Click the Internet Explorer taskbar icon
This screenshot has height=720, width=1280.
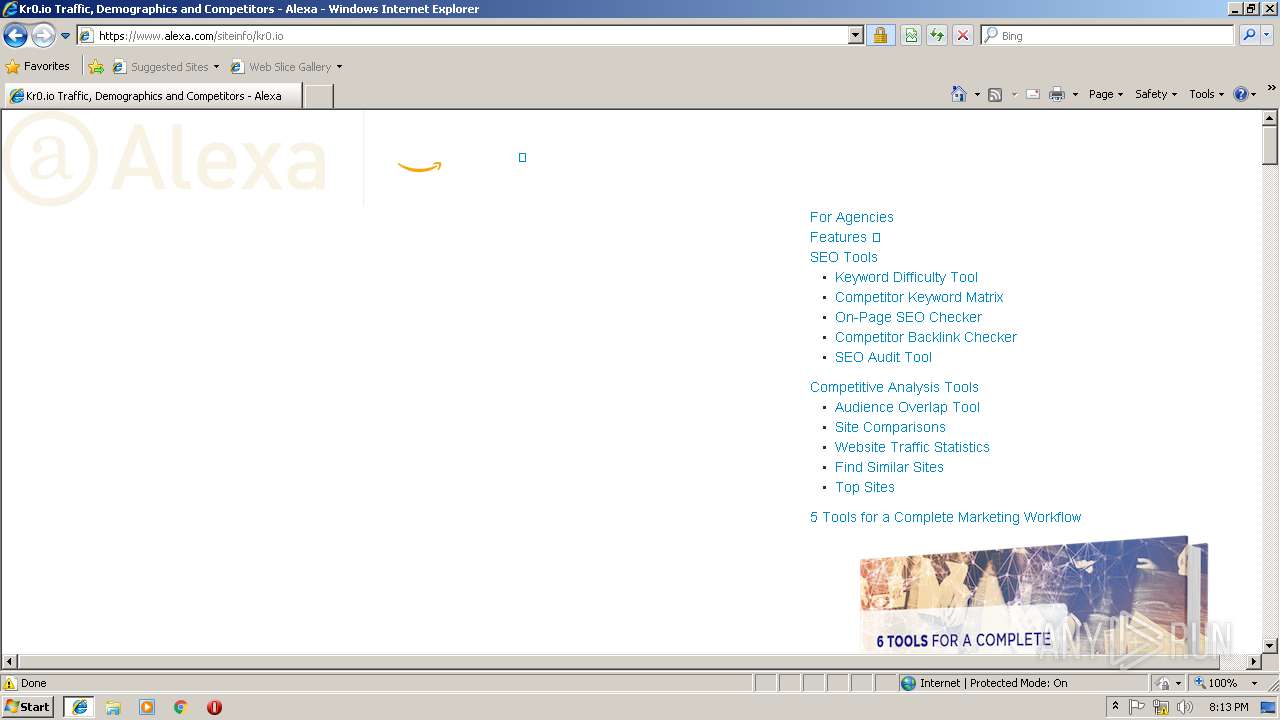coord(79,707)
